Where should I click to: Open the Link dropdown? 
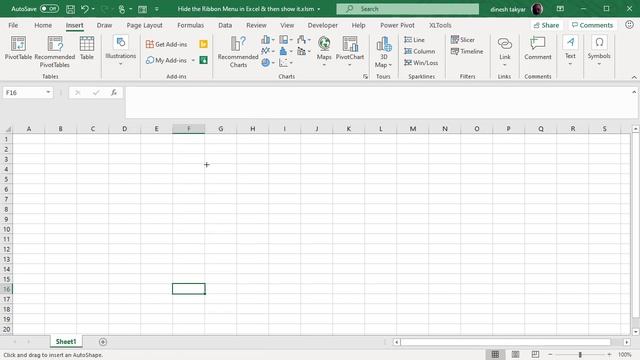[504, 51]
